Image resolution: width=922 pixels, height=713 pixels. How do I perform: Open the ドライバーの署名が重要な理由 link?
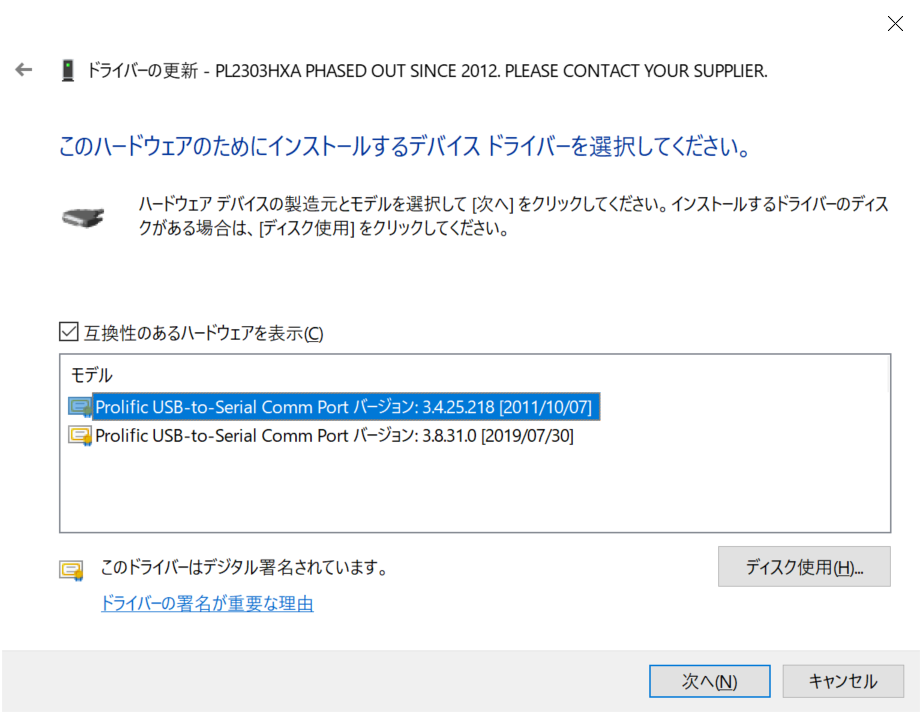[x=206, y=604]
